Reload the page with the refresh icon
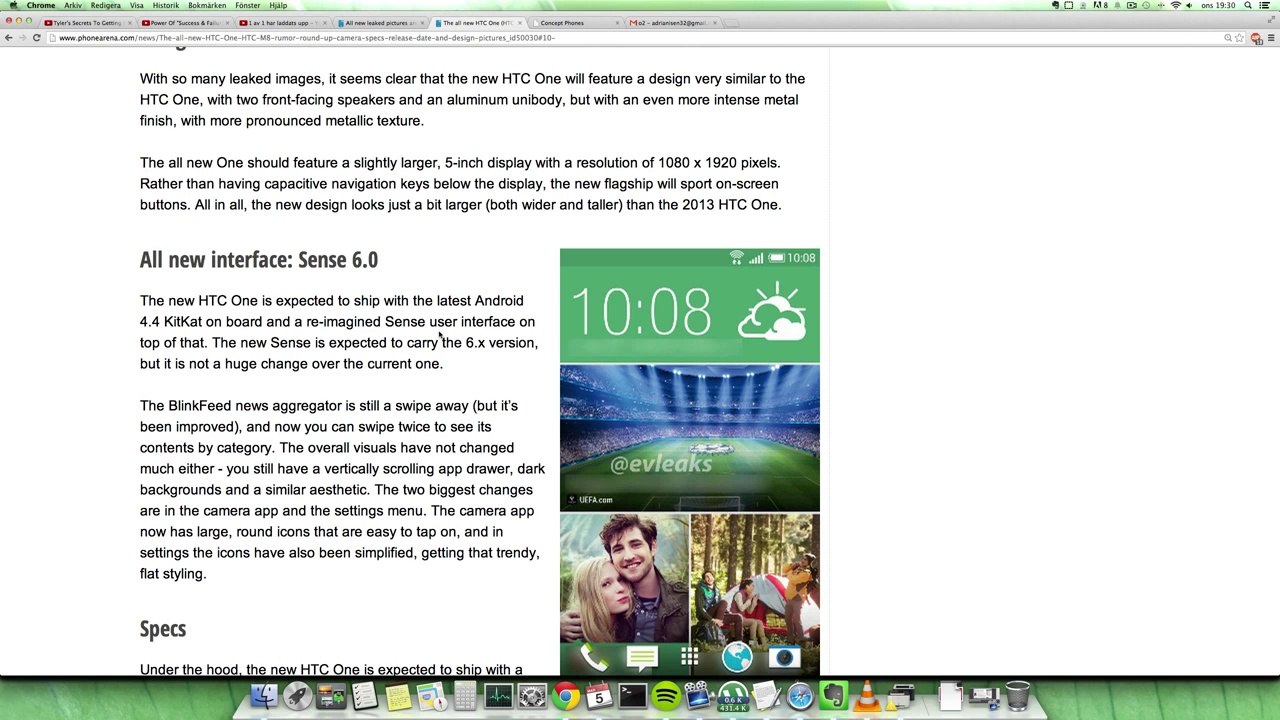This screenshot has height=720, width=1280. [x=37, y=38]
